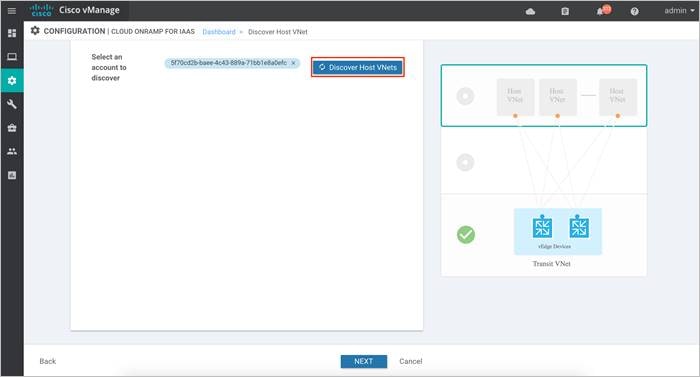
Task: Go to the Dashboard breadcrumb link
Action: point(219,32)
